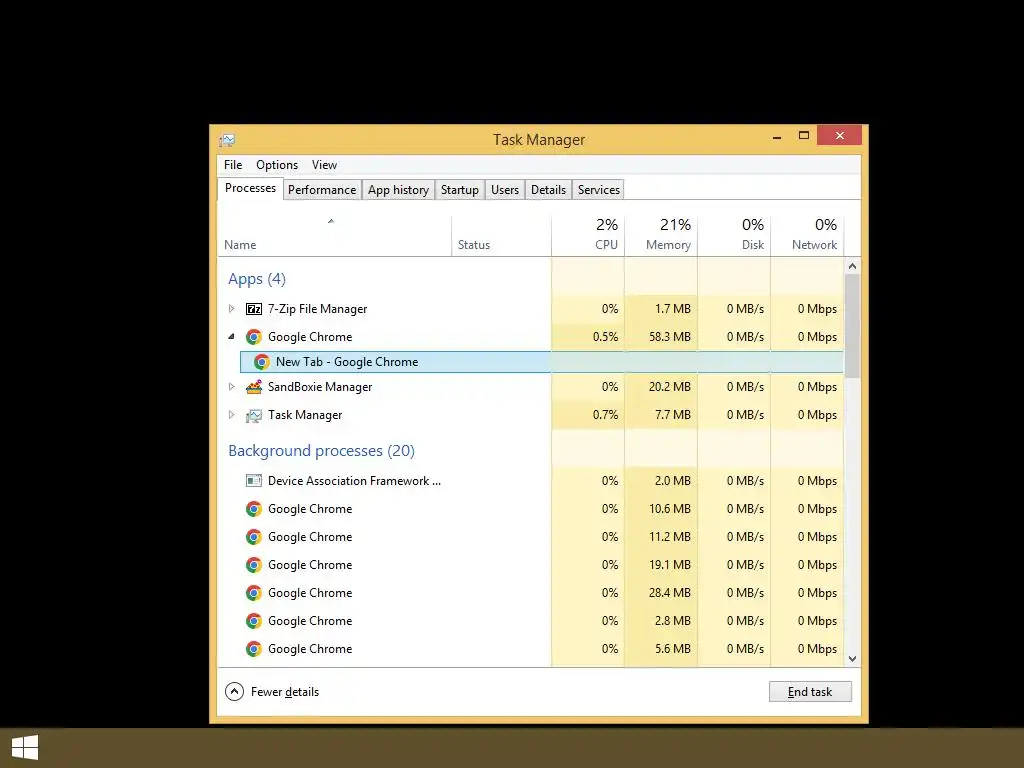Click the 20.2 MB memory cell
1024x768 pixels.
pyautogui.click(x=661, y=387)
